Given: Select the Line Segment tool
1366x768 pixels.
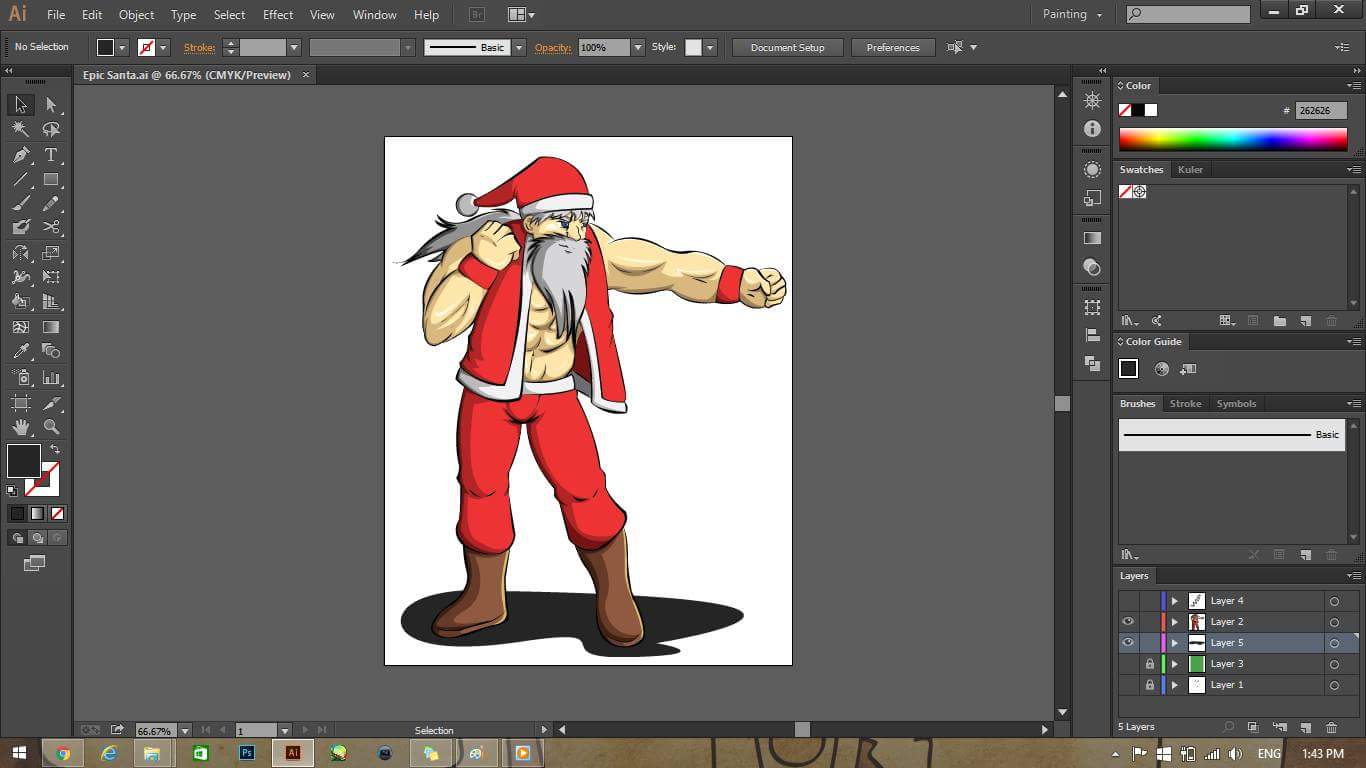Looking at the screenshot, I should tap(20, 180).
